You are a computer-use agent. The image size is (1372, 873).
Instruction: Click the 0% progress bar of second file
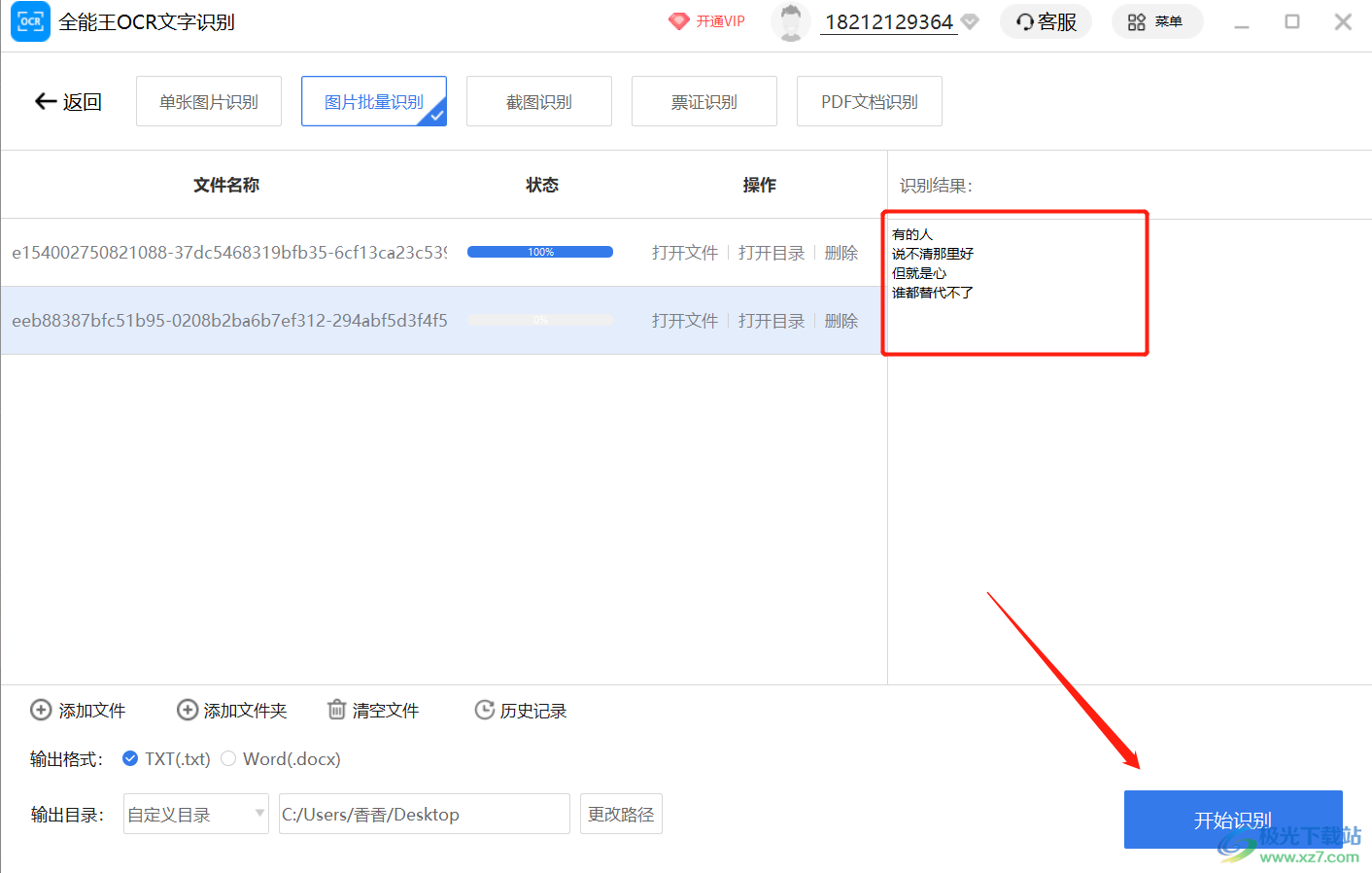click(x=540, y=320)
